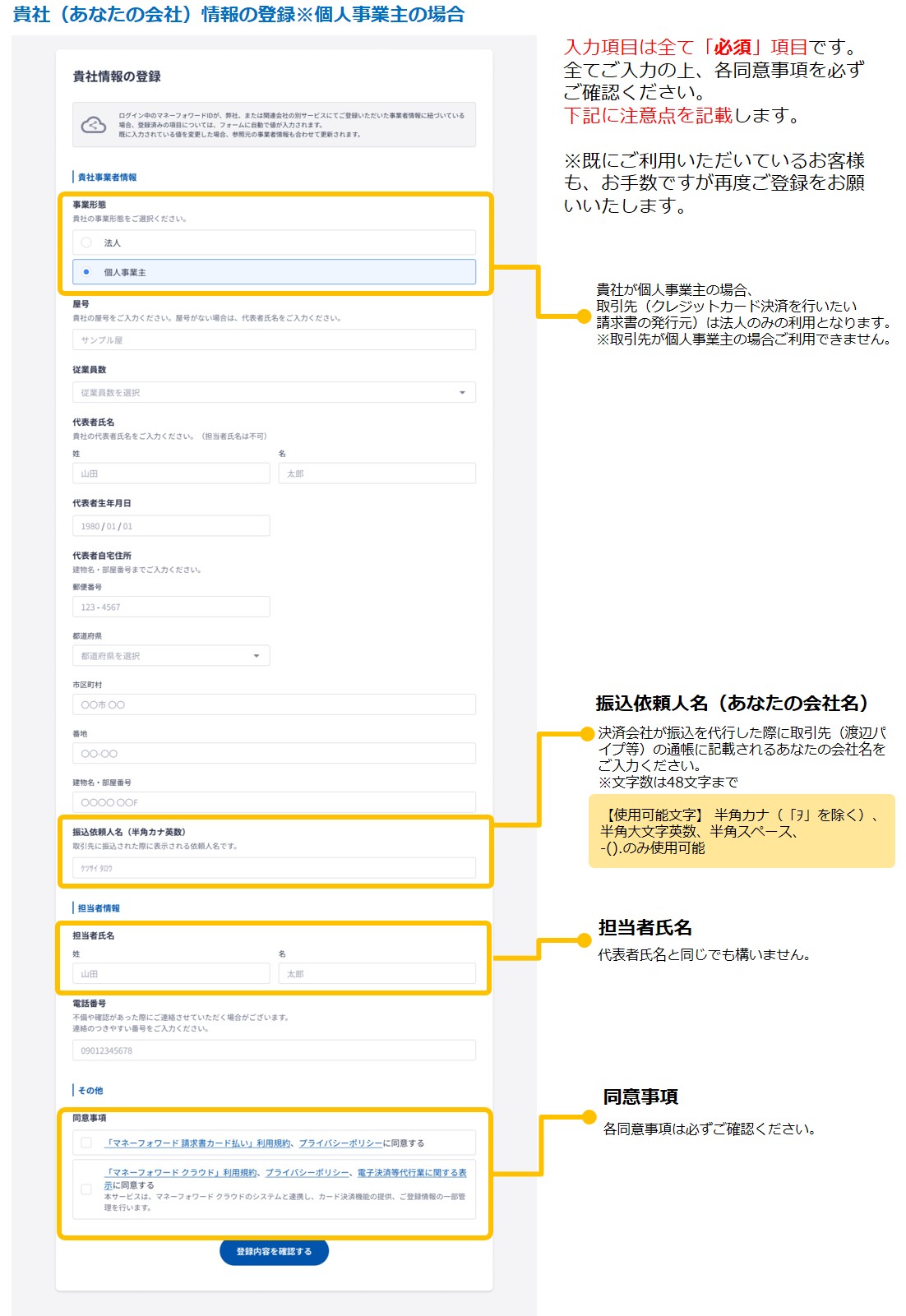The width and height of the screenshot is (906, 1316).
Task: Click the 従業員数 dropdown arrow
Action: (462, 393)
